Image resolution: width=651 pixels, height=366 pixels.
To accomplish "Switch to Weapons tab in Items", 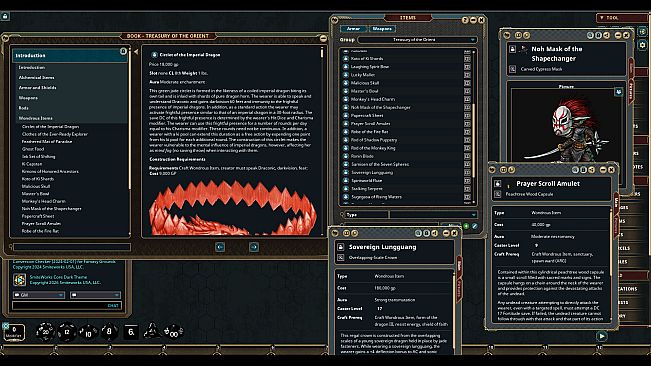I will (382, 29).
